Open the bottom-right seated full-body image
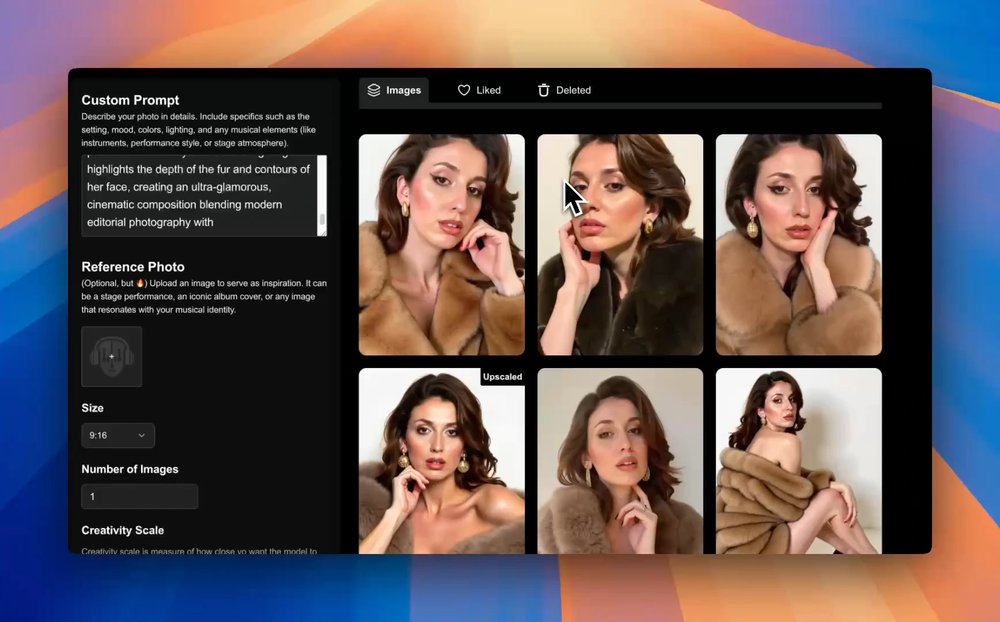Viewport: 1000px width, 622px height. (x=798, y=461)
